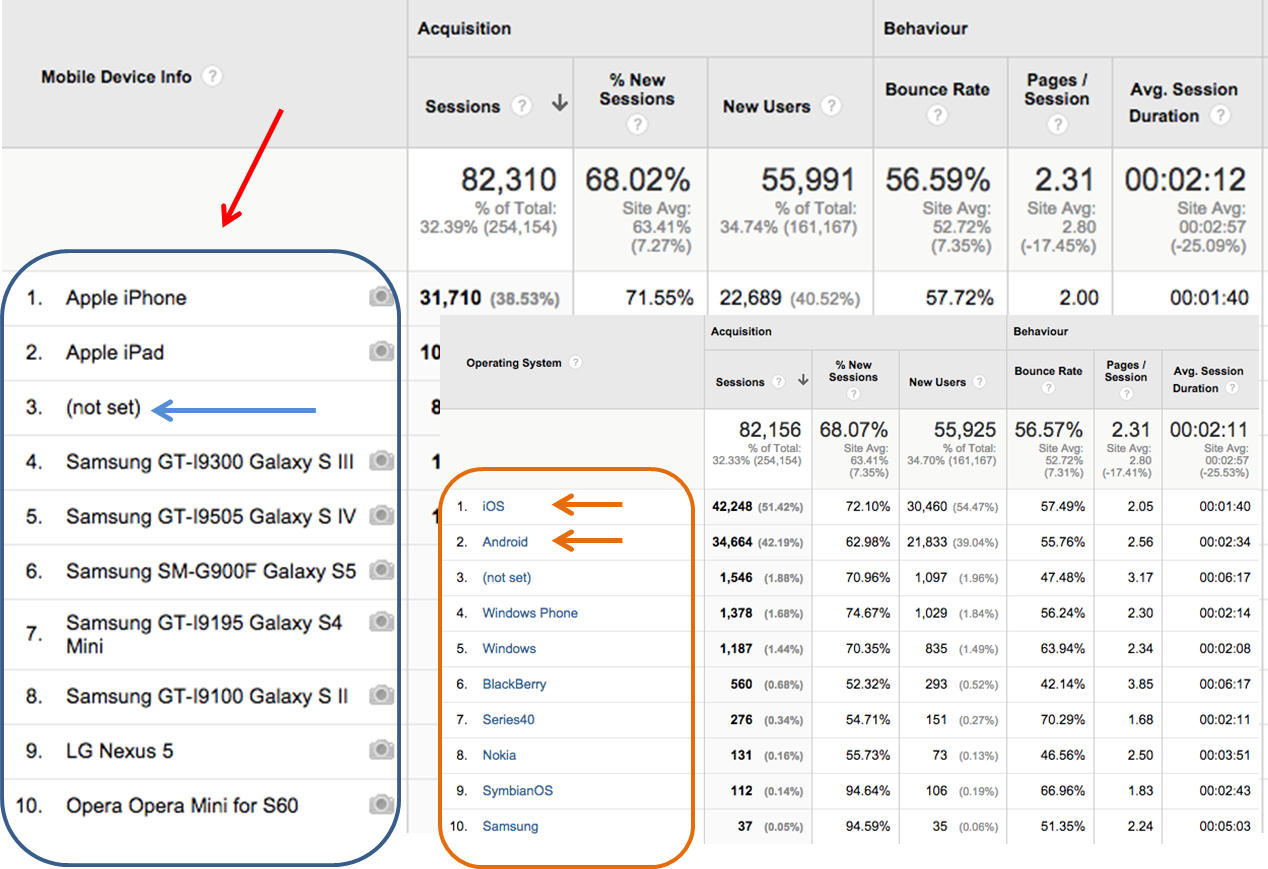Viewport: 1268px width, 869px height.
Task: Click the 42,248 sessions value for iOS
Action: (732, 507)
